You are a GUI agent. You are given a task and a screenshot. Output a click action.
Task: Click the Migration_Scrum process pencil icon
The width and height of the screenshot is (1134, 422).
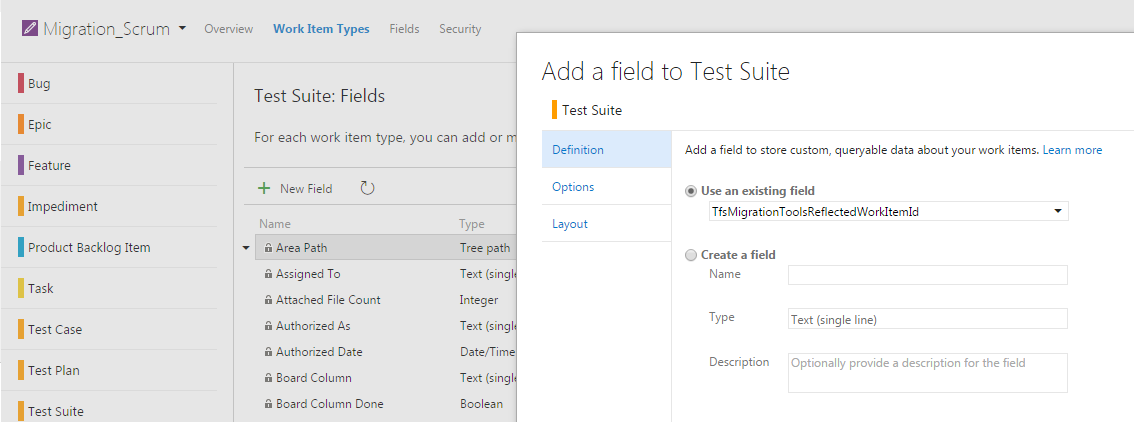click(x=29, y=29)
